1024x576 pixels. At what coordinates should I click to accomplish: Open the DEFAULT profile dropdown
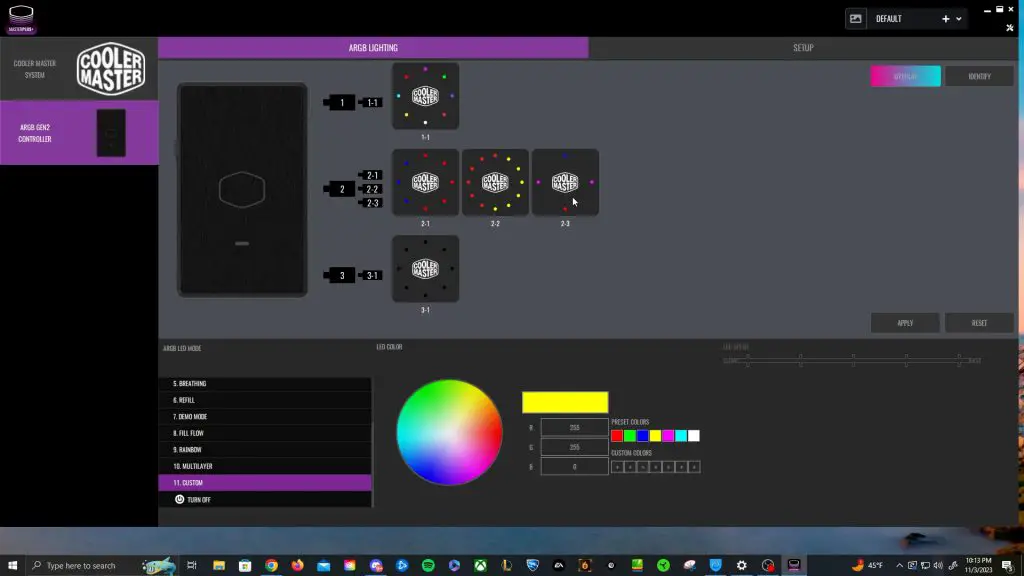click(x=957, y=18)
